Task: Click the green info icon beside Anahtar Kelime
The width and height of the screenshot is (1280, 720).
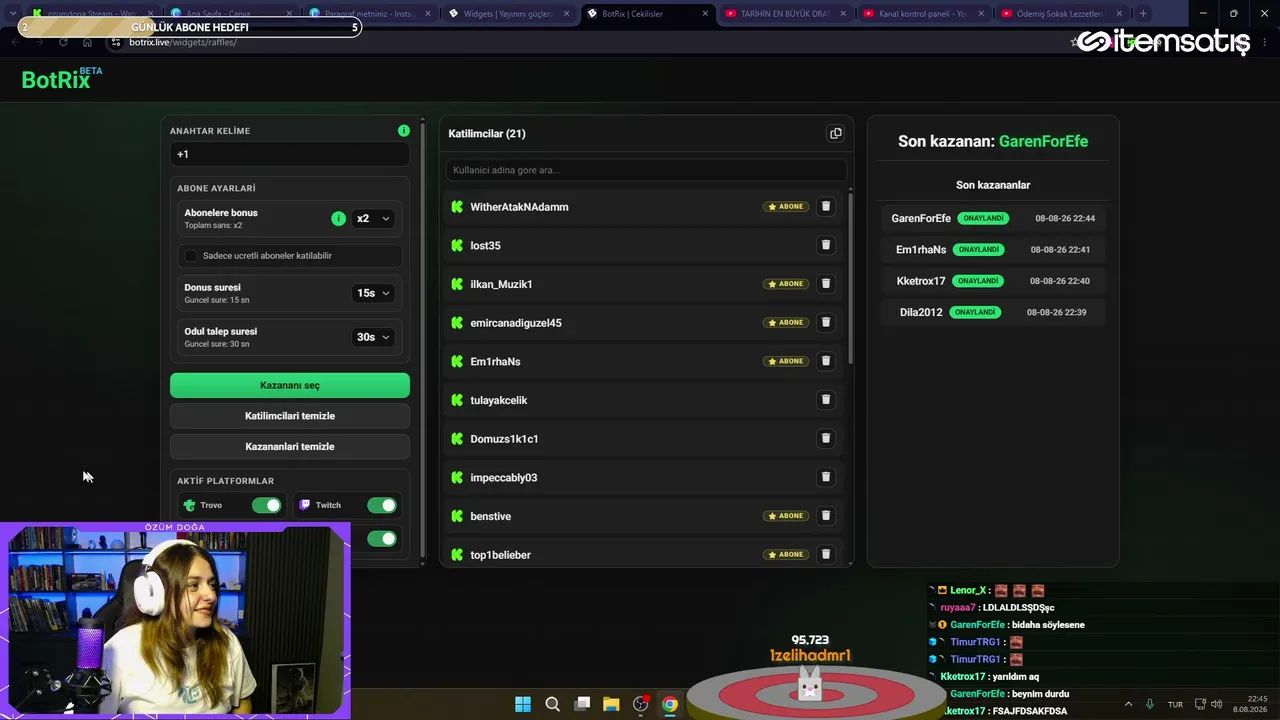Action: [404, 131]
